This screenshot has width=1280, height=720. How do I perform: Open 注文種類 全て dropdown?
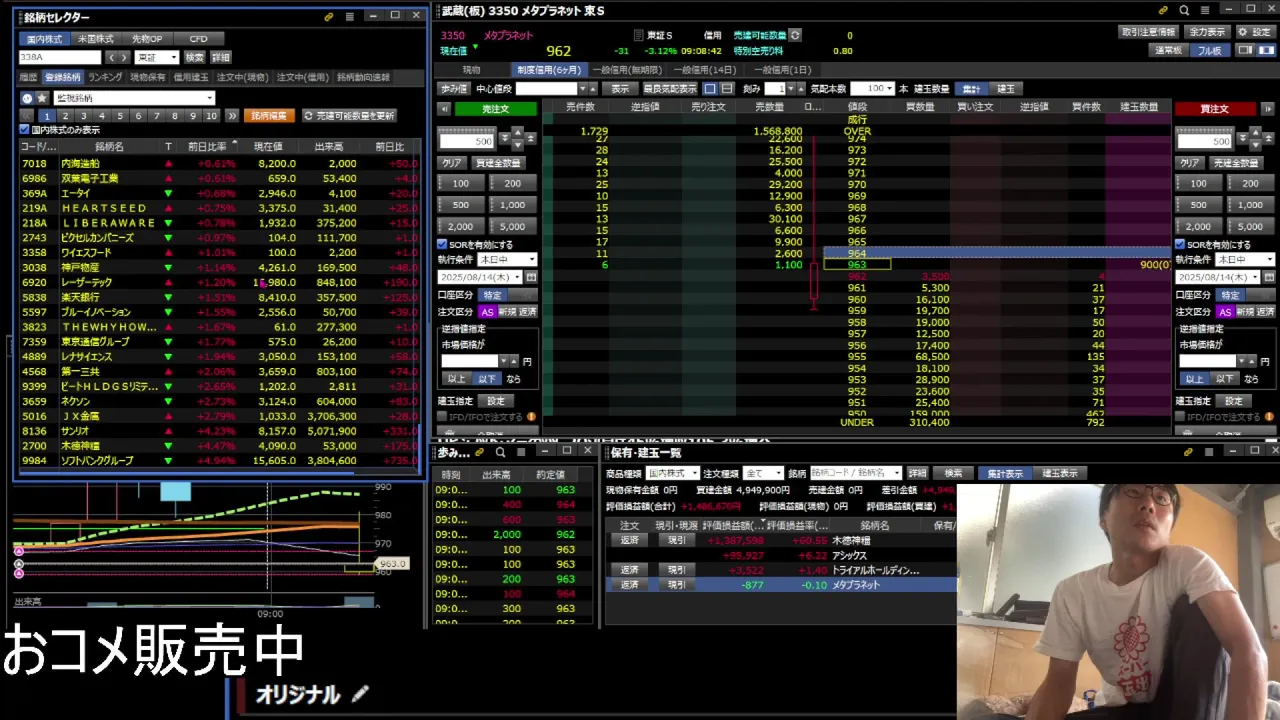click(764, 473)
